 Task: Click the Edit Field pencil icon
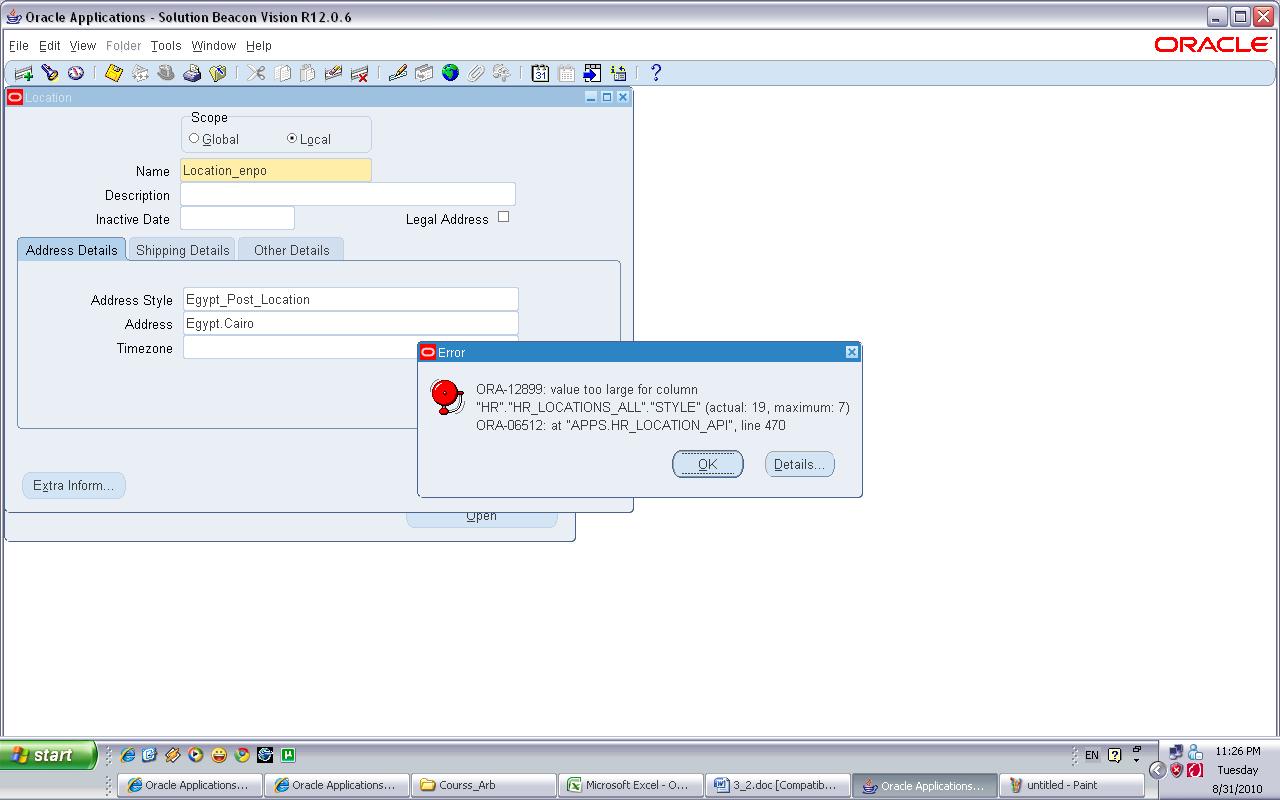coord(398,73)
